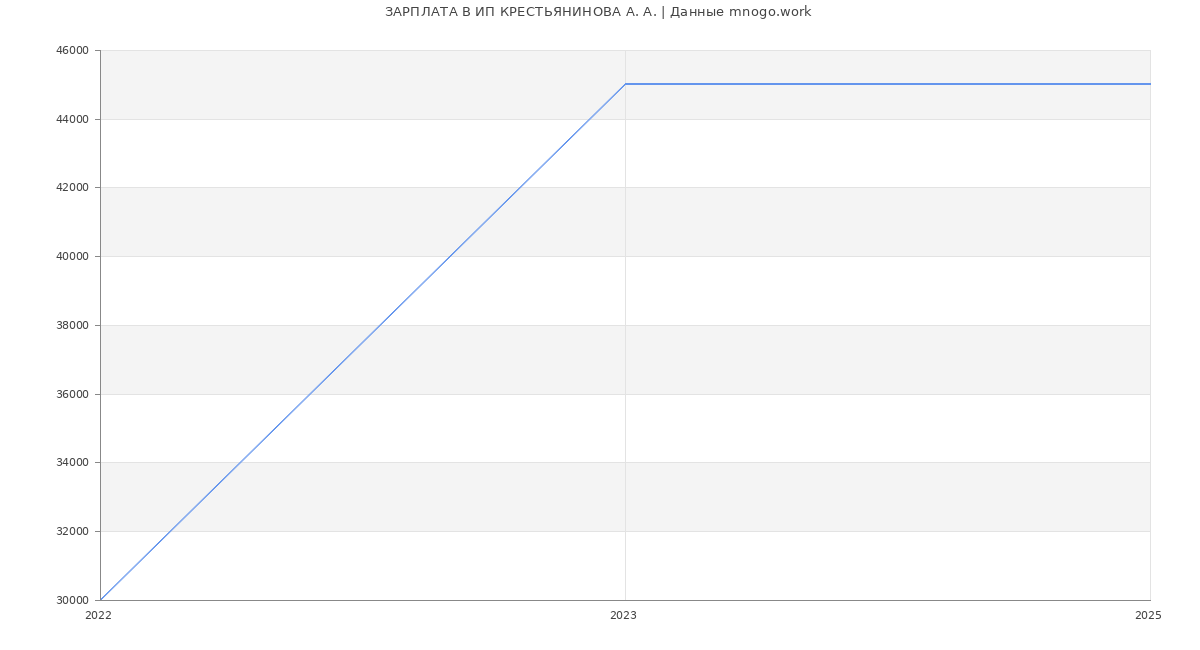Click the flat line segment after 2023

click(888, 84)
